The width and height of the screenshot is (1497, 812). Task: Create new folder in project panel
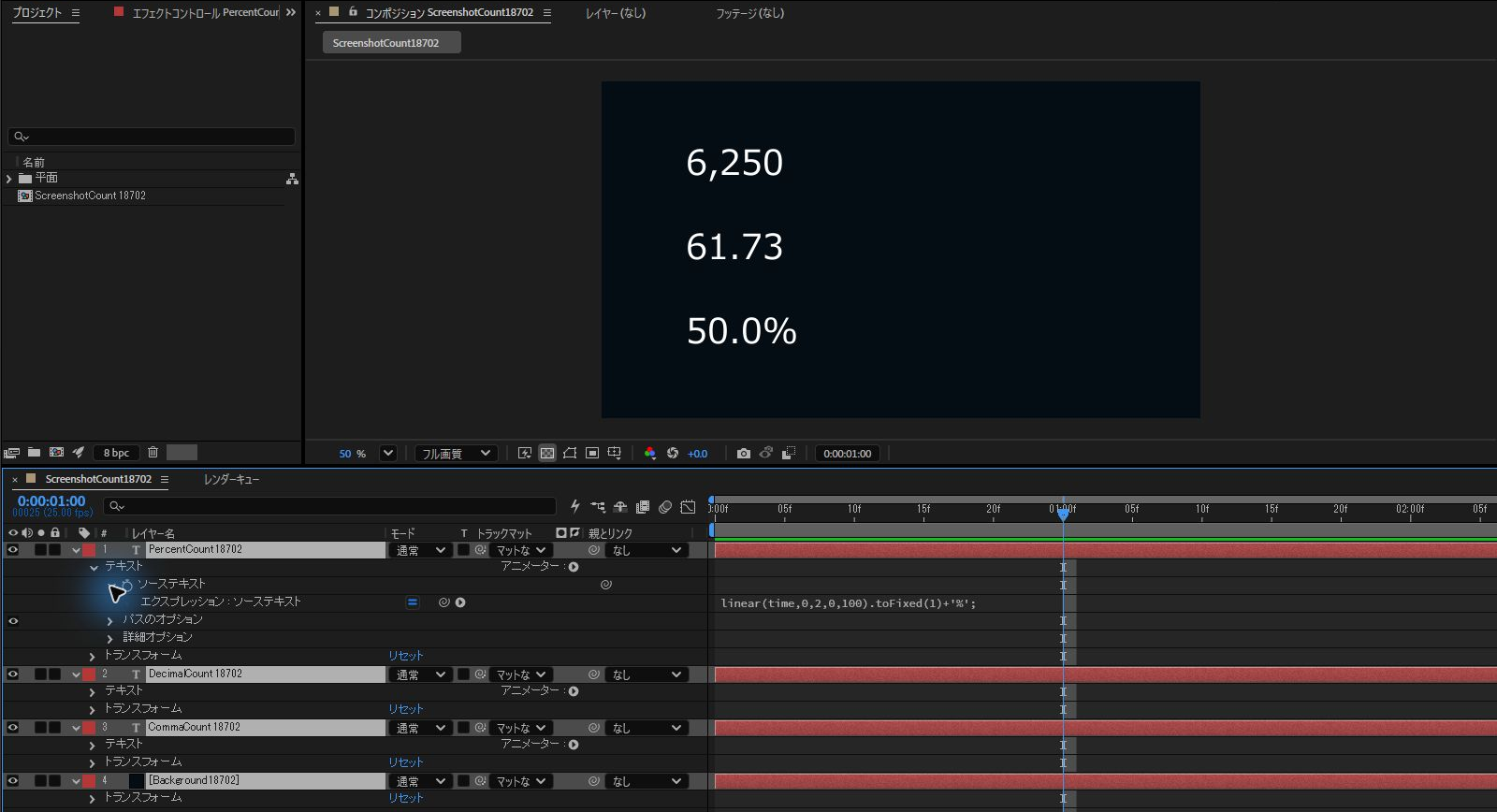[34, 453]
